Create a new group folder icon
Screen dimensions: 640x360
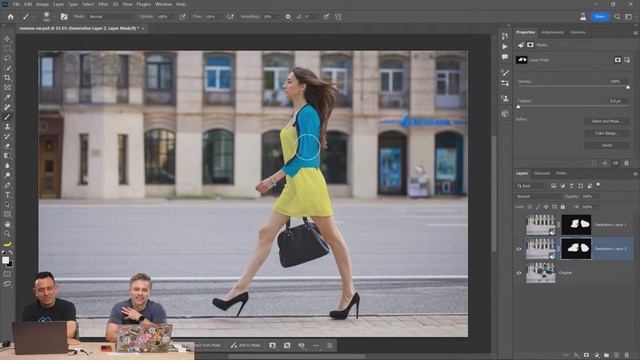click(607, 356)
